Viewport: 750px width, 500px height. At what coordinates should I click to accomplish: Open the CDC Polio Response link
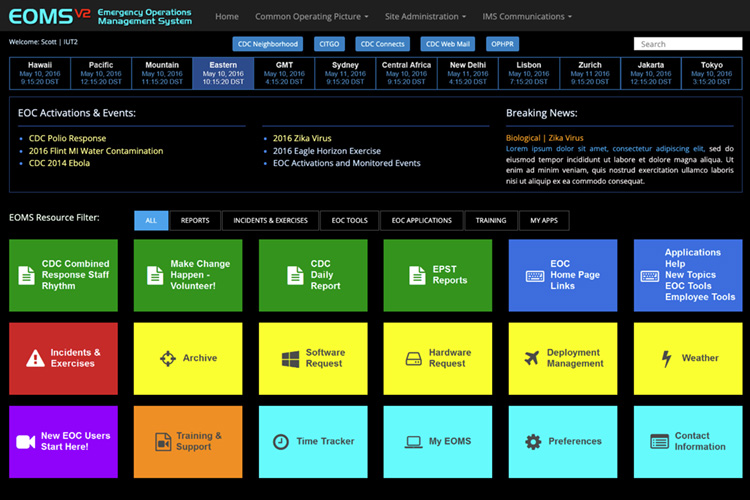67,138
